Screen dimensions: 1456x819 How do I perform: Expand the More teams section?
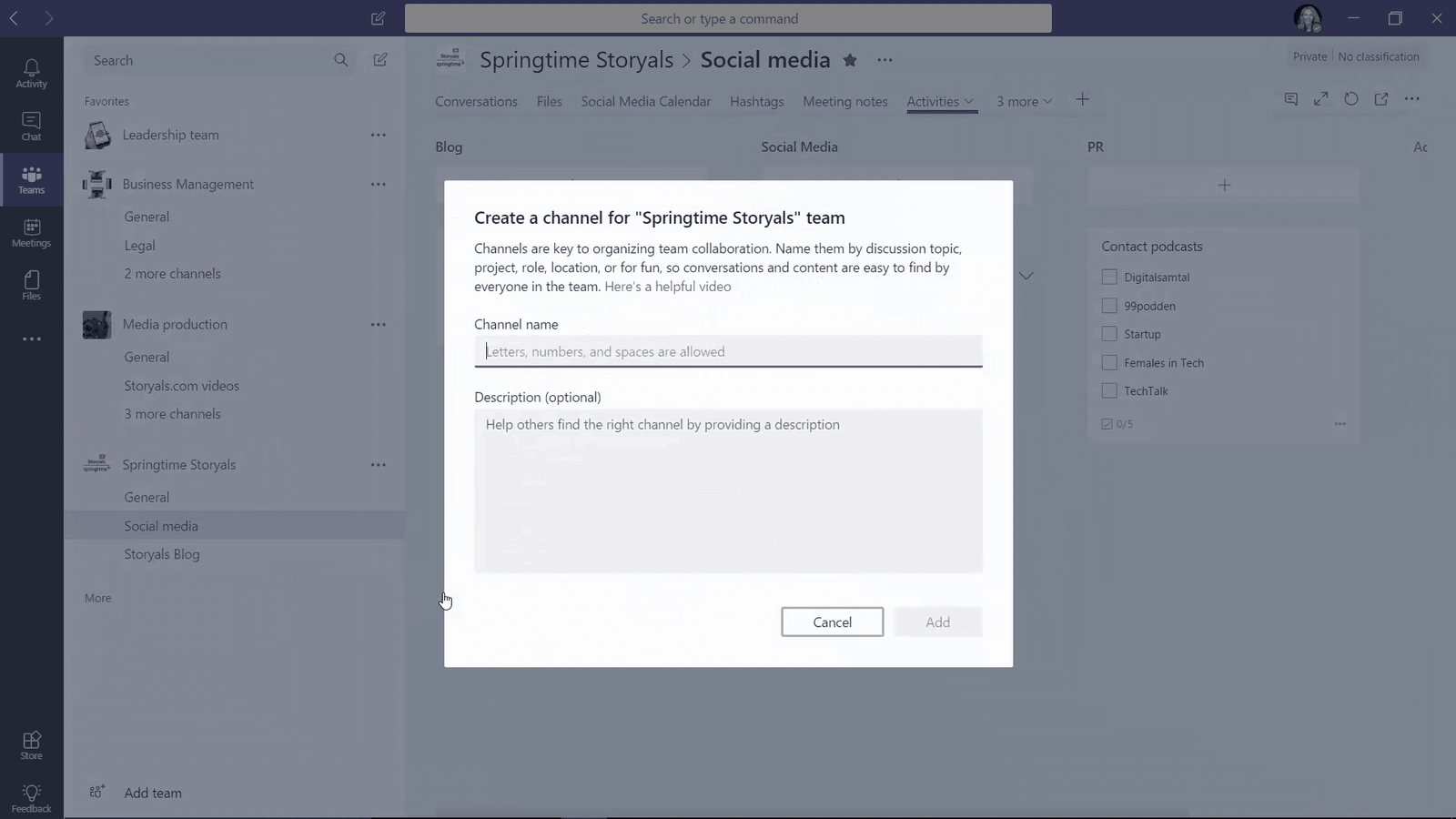[98, 598]
